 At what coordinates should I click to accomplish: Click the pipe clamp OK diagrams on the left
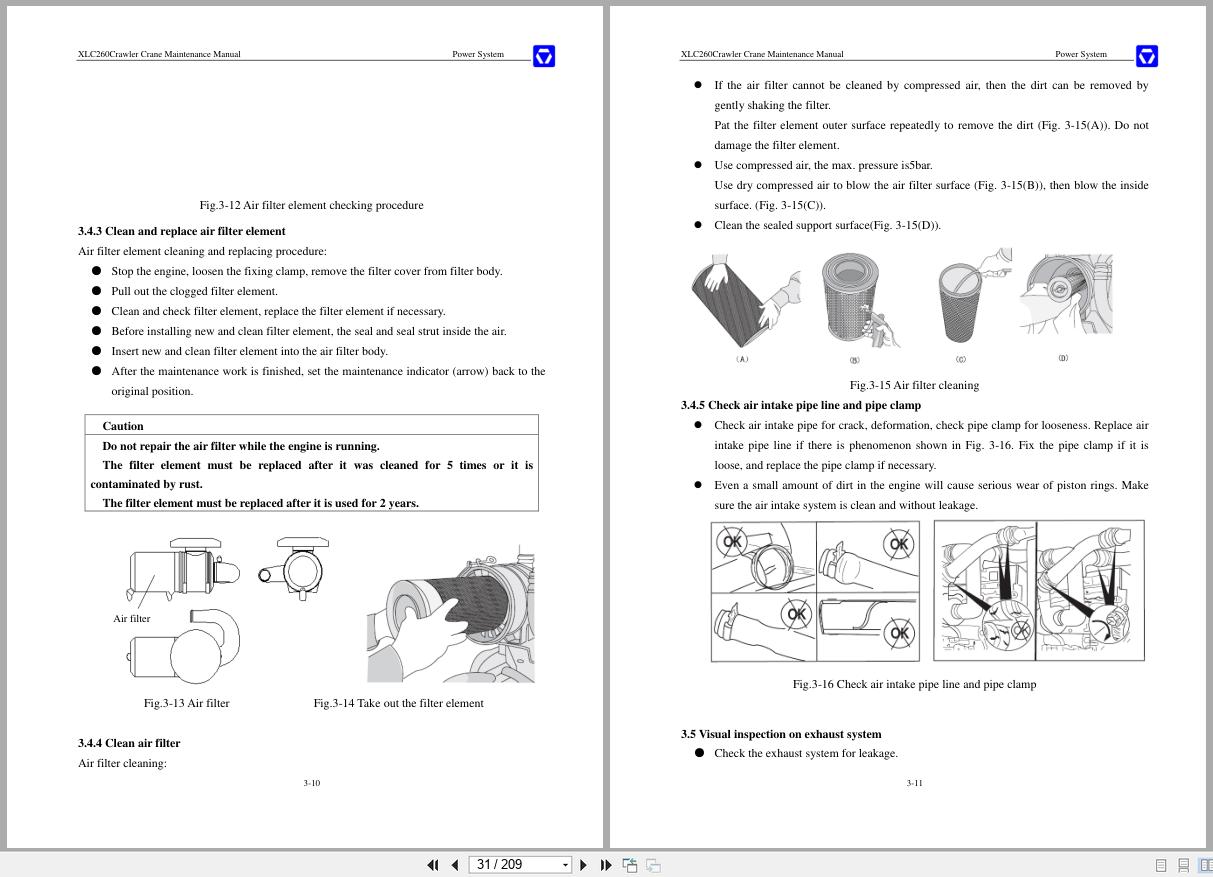click(x=815, y=591)
